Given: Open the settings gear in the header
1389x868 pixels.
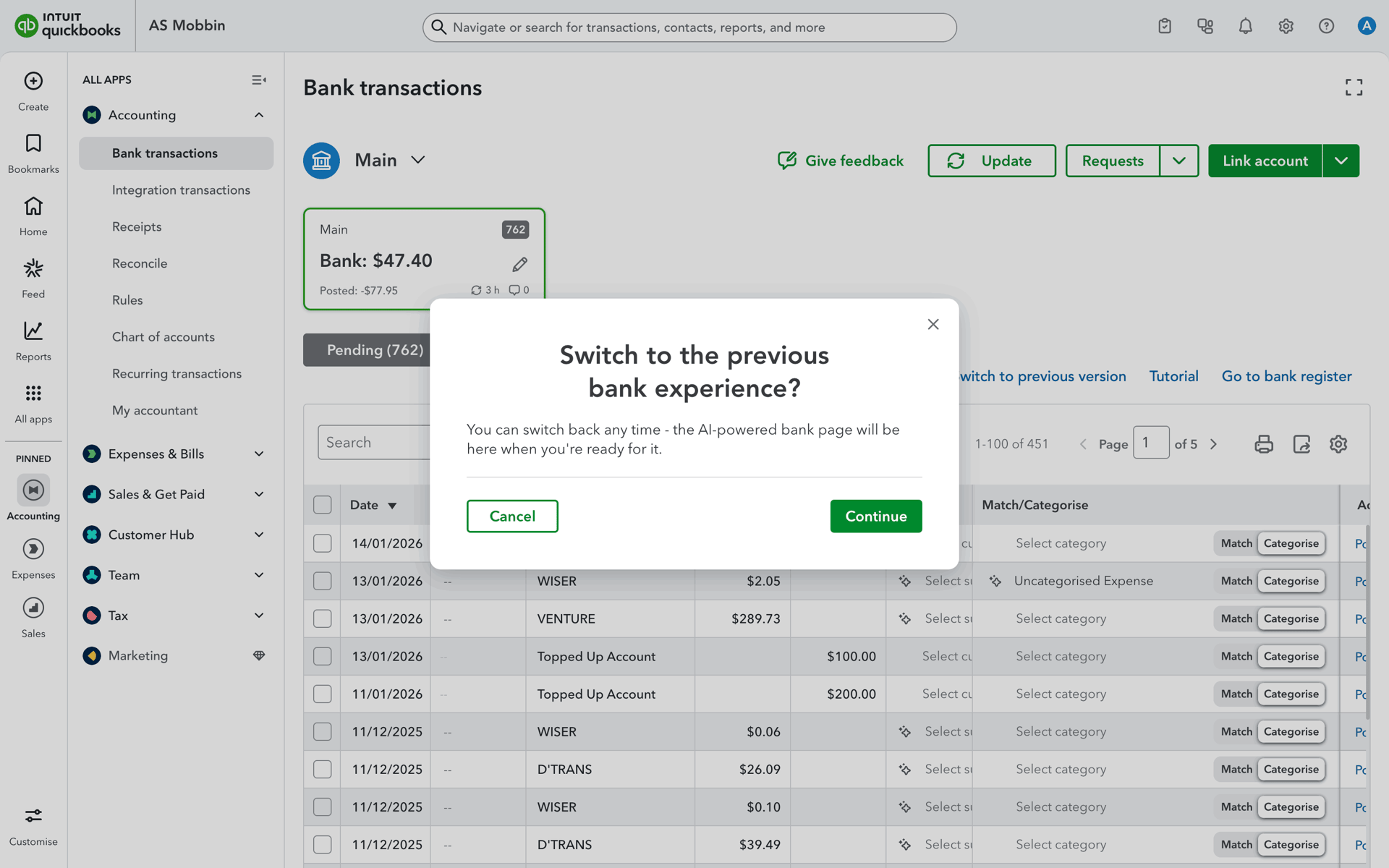Looking at the screenshot, I should pyautogui.click(x=1286, y=26).
